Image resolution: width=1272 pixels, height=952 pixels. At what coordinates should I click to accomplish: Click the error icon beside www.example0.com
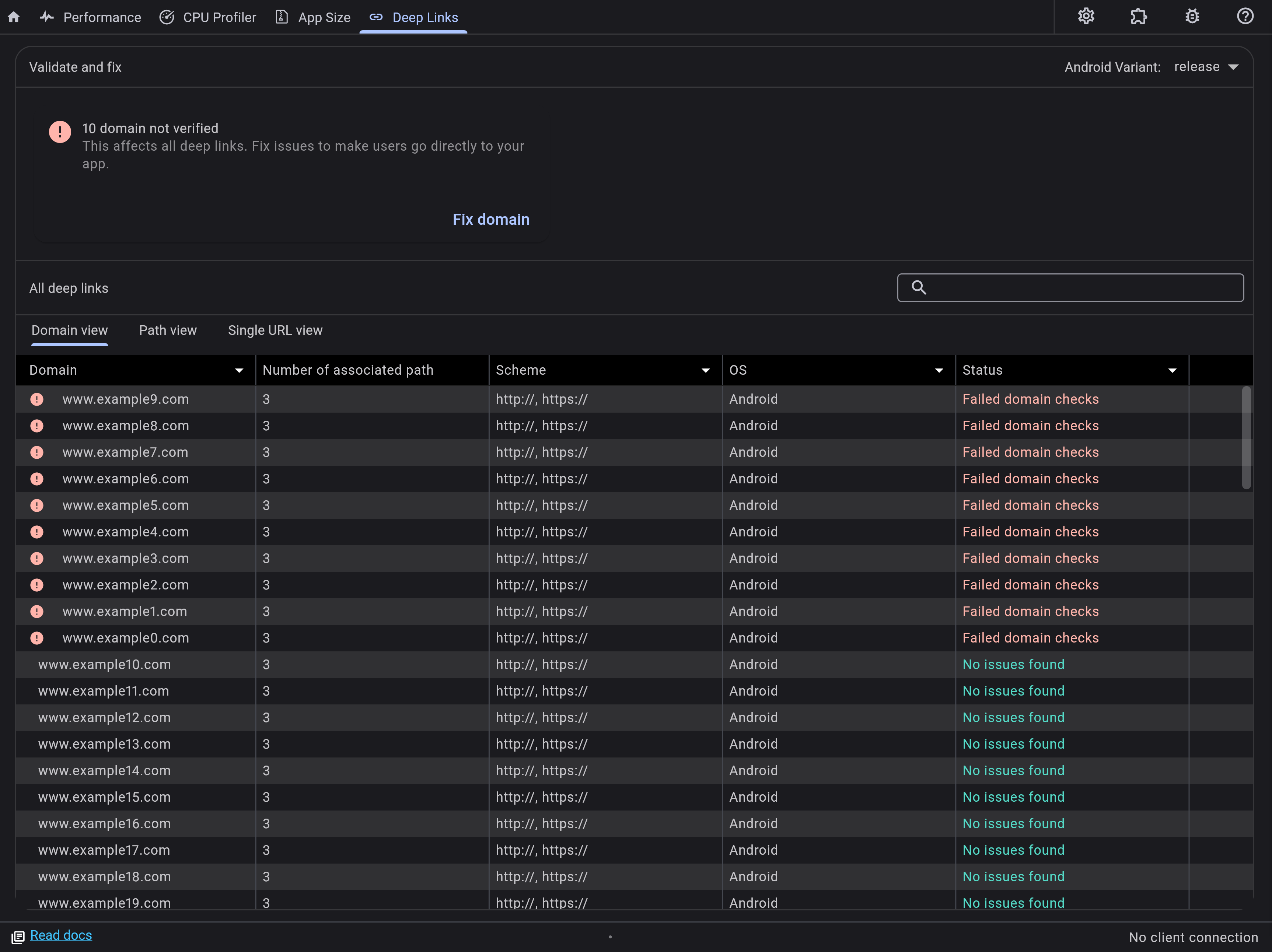(37, 637)
